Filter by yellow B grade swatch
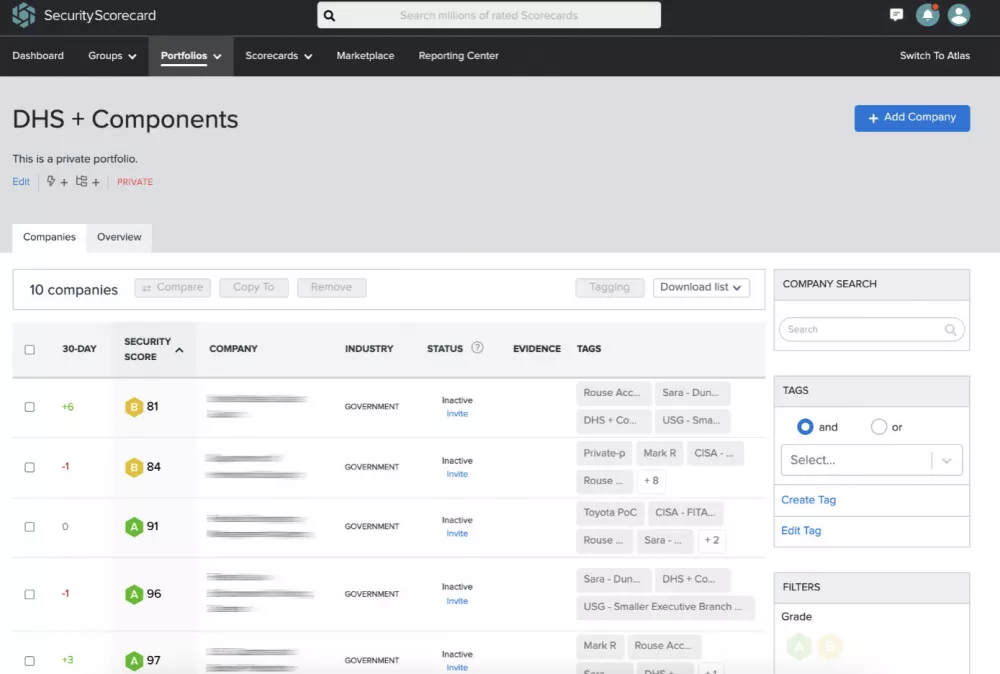The height and width of the screenshot is (674, 1000). [830, 647]
